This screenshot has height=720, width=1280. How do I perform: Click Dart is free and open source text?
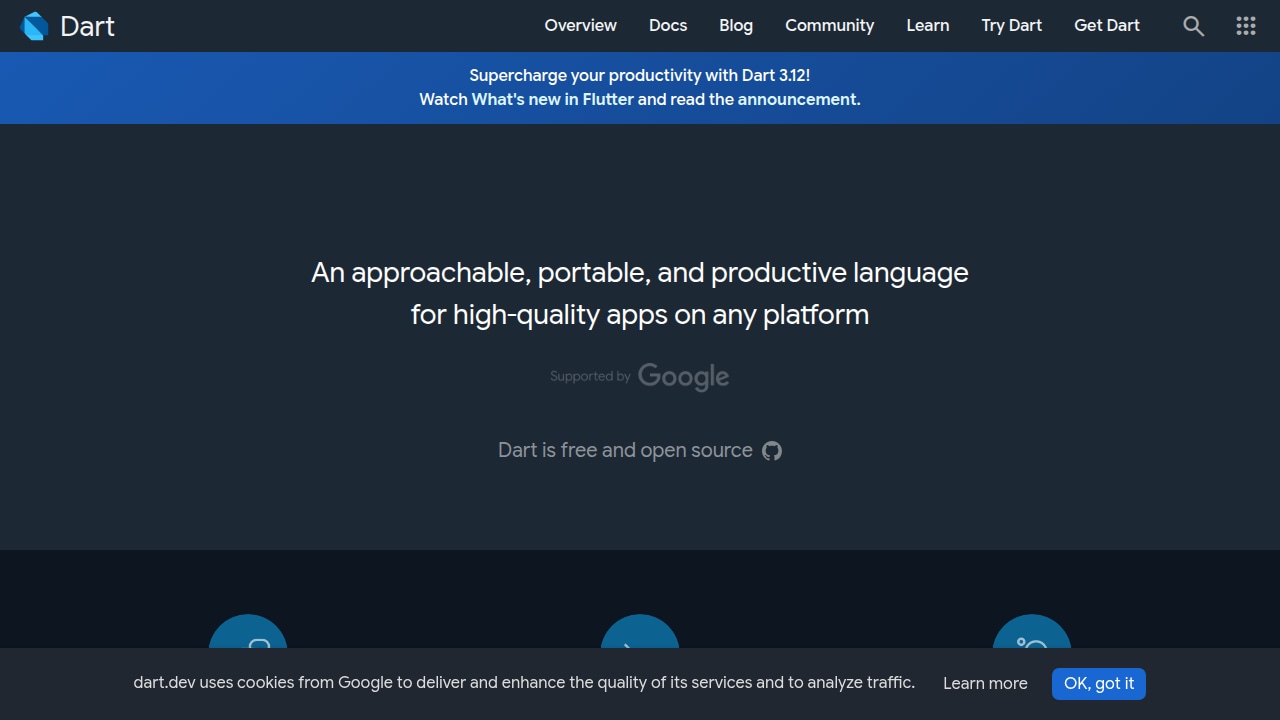(625, 451)
